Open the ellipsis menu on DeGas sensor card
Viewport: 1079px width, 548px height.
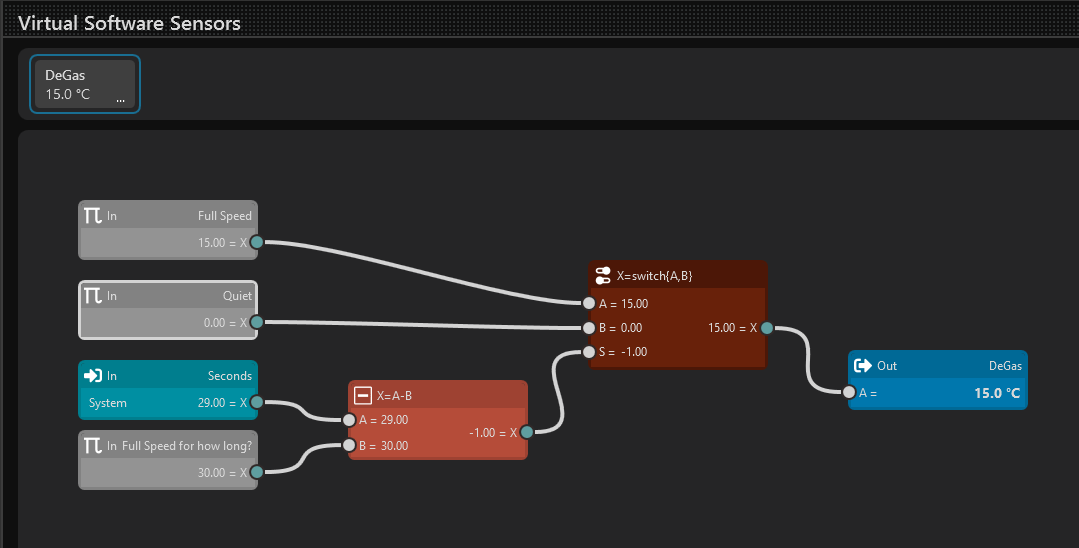121,99
